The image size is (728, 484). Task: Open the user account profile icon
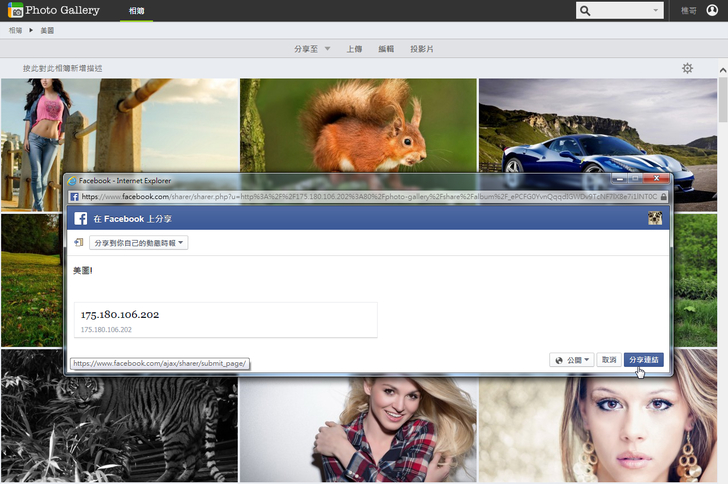click(711, 10)
